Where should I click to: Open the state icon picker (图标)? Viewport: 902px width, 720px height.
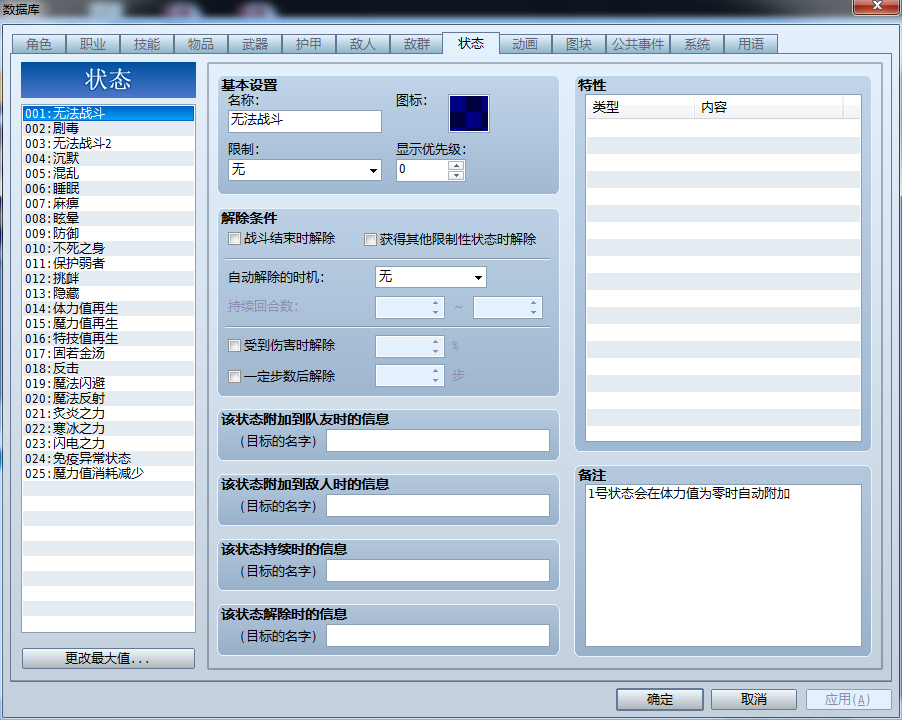tap(468, 113)
